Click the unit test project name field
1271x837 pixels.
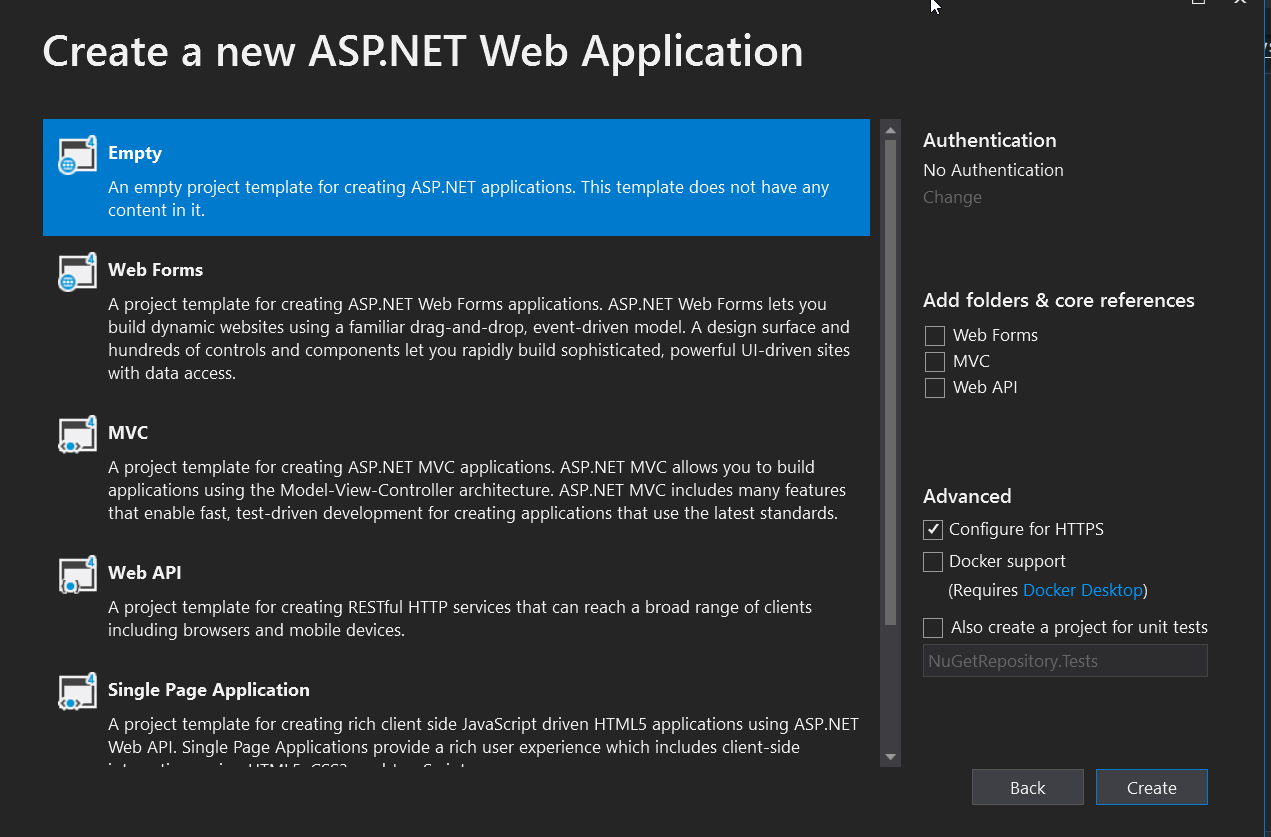click(1064, 661)
